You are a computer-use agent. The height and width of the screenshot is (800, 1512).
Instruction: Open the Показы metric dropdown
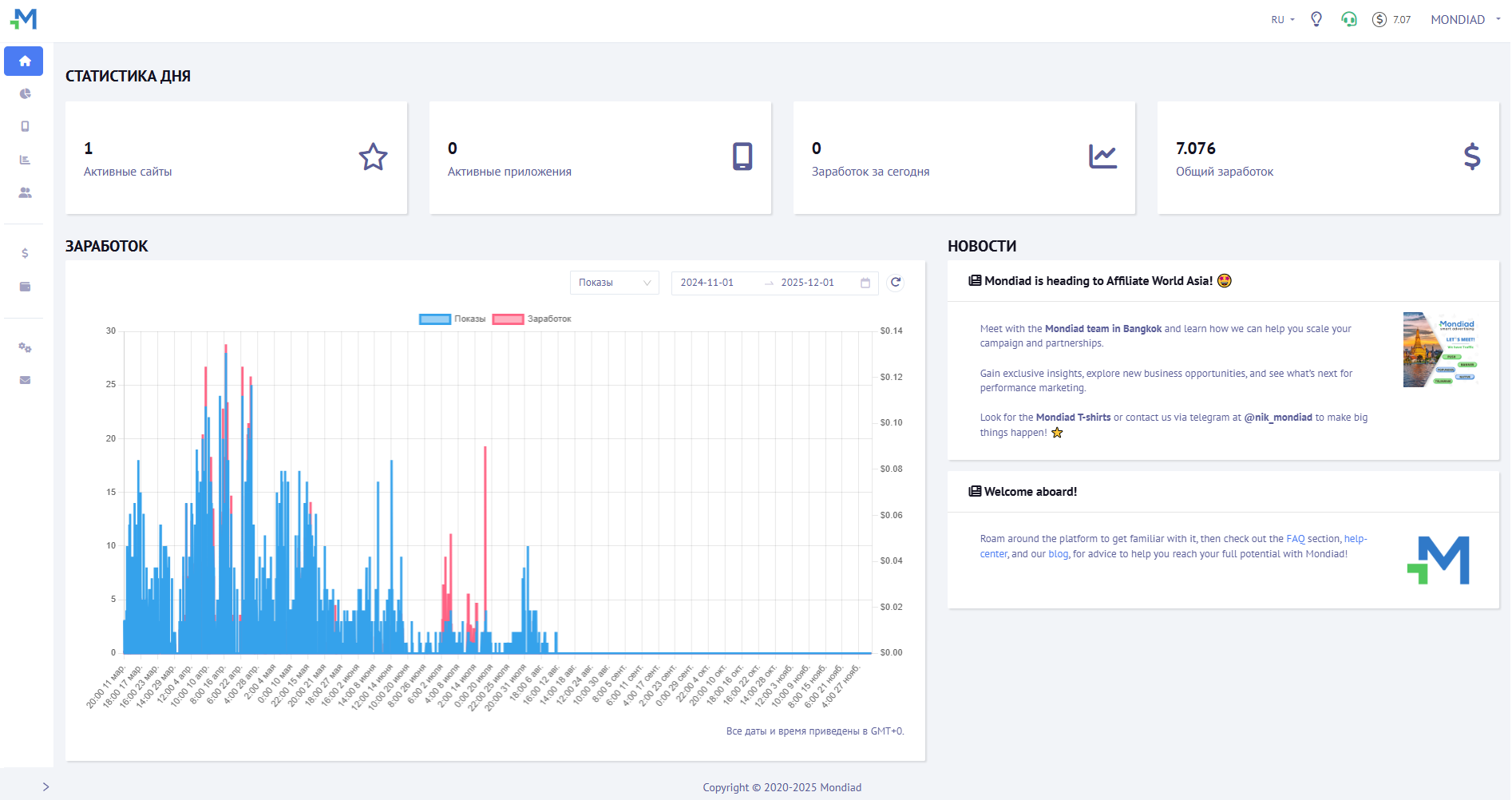point(614,283)
